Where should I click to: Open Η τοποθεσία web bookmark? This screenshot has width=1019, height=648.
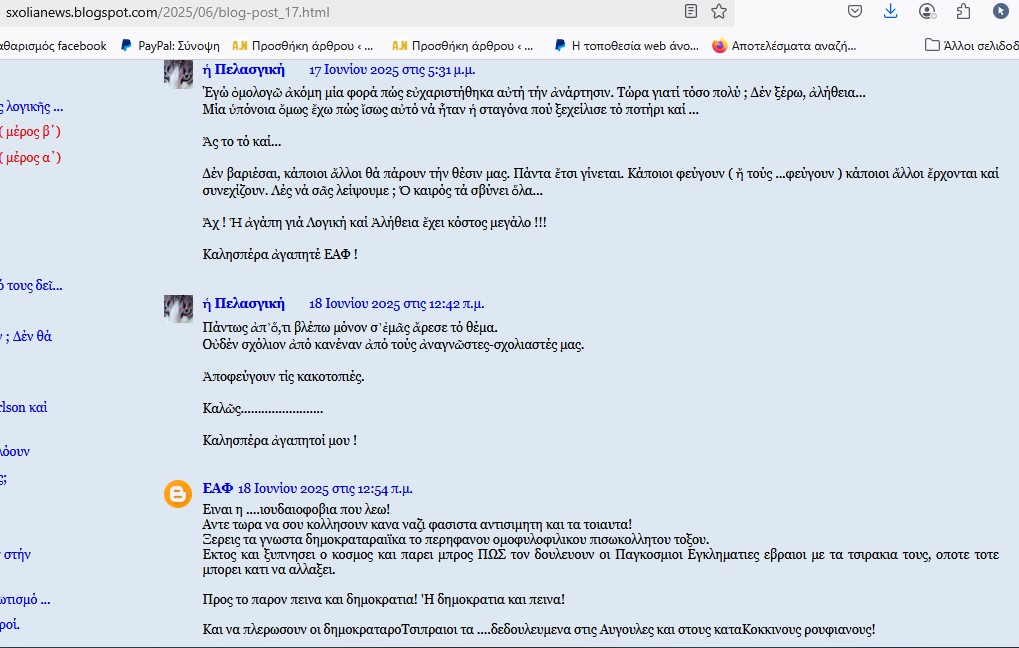[626, 45]
